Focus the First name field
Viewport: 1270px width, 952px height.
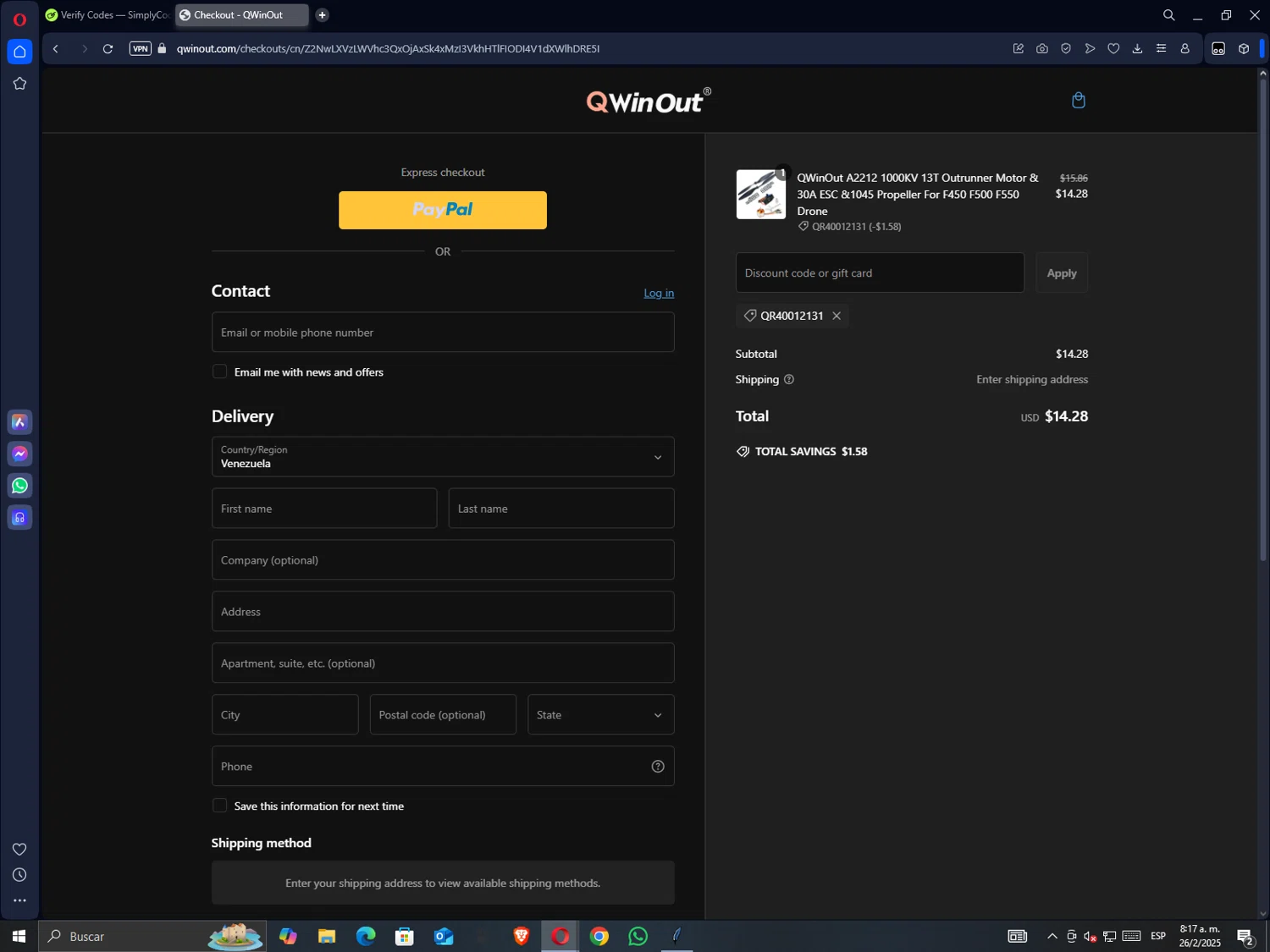(x=324, y=509)
